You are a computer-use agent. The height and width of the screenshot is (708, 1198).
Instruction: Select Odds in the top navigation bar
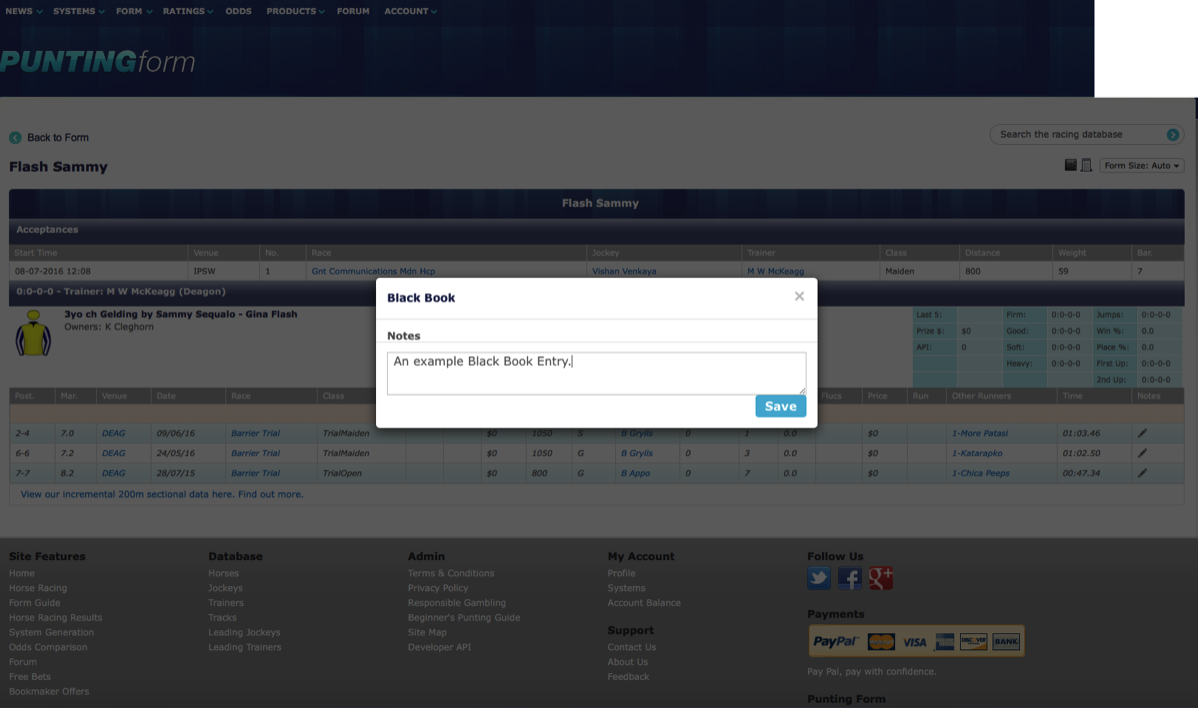pos(238,11)
